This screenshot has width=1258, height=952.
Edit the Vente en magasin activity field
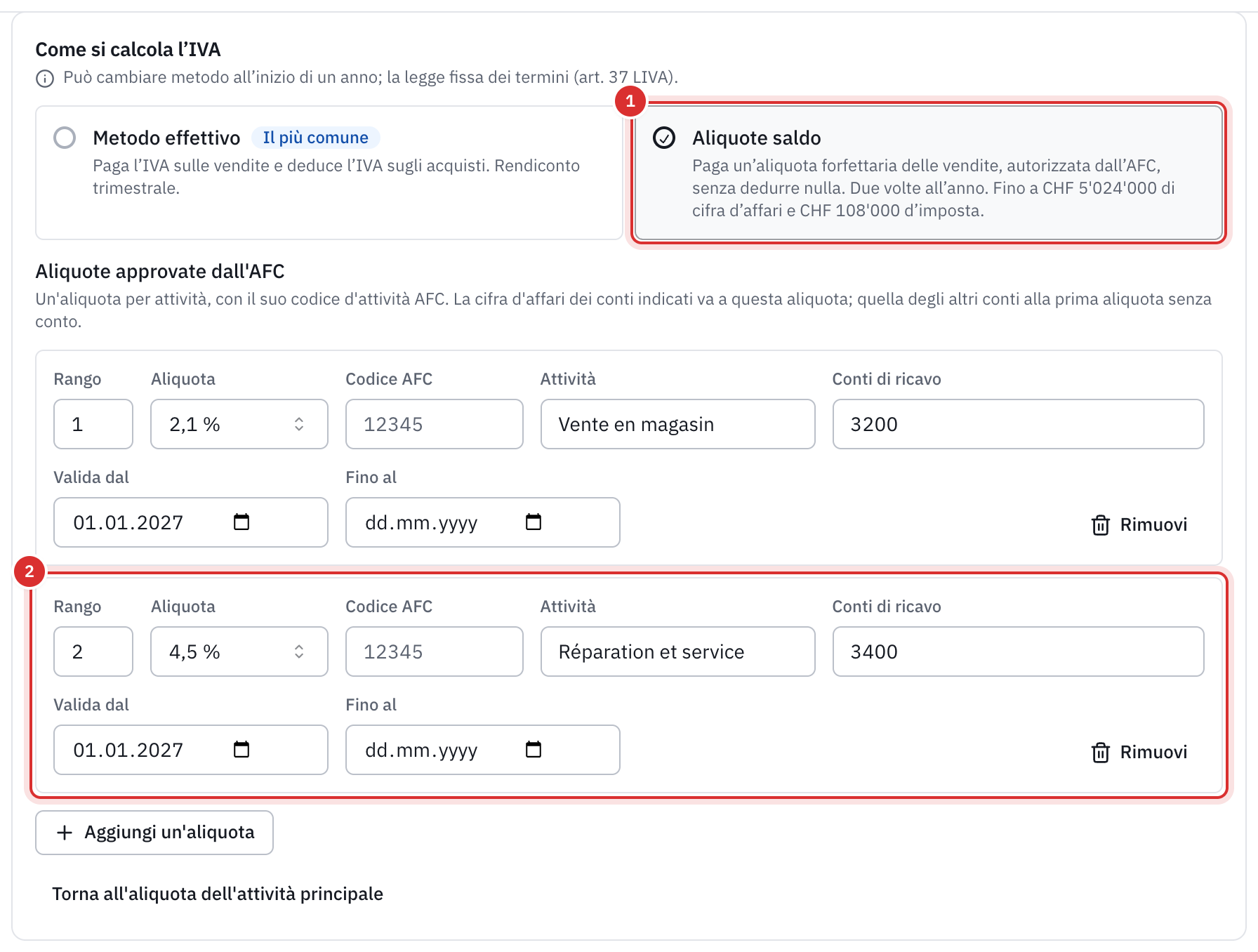click(x=677, y=424)
